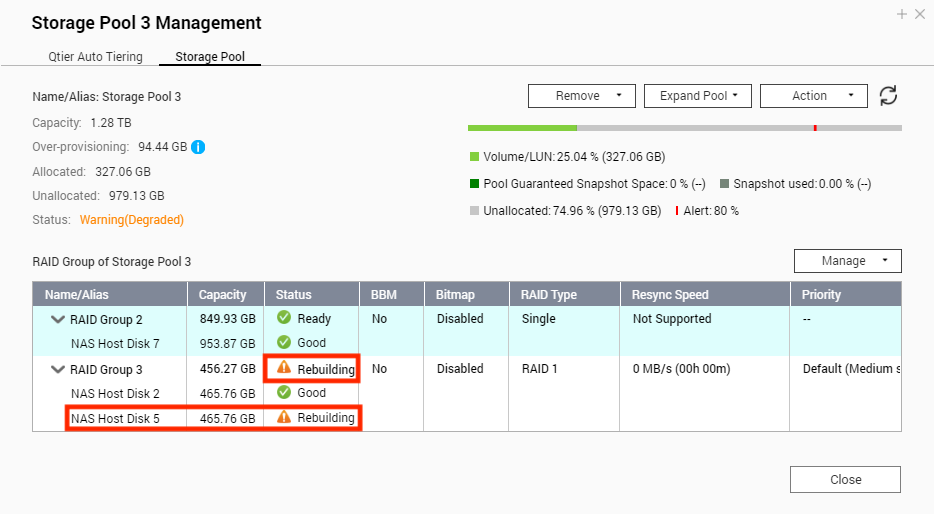Viewport: 934px width, 514px height.
Task: Select the Storage Pool tab
Action: [x=210, y=57]
